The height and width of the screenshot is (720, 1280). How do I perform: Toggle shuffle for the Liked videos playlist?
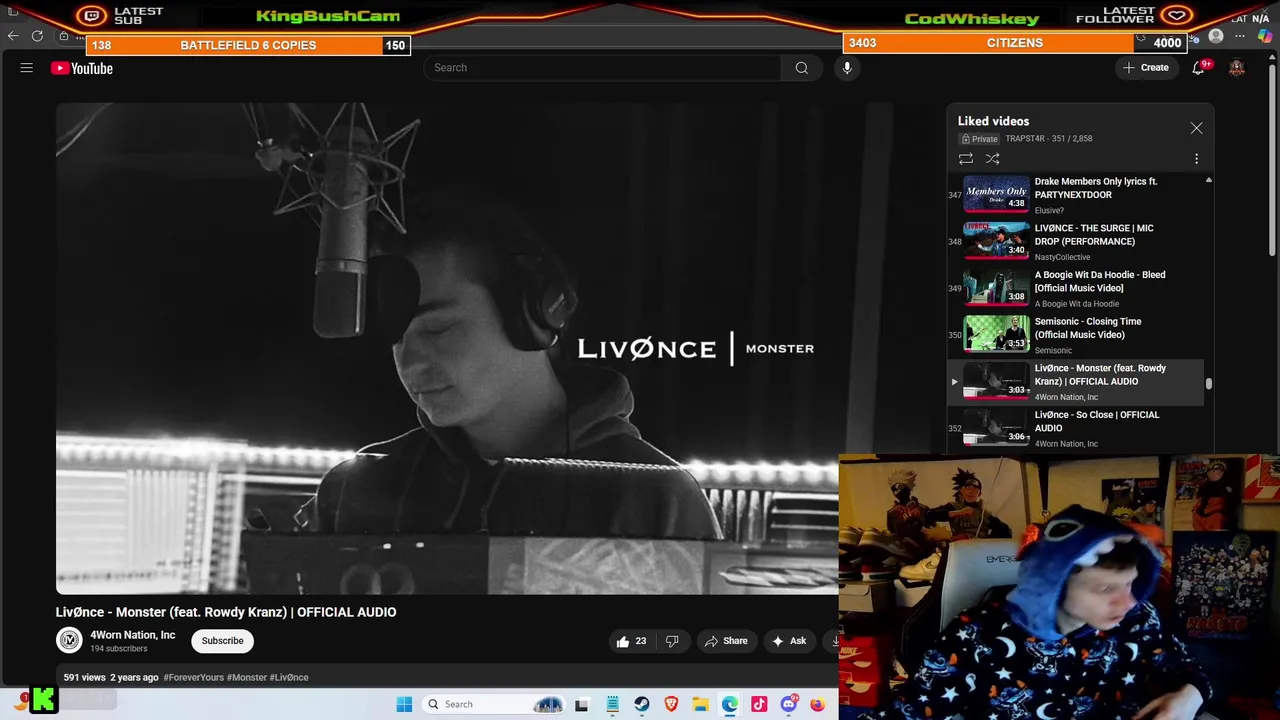pyautogui.click(x=993, y=159)
